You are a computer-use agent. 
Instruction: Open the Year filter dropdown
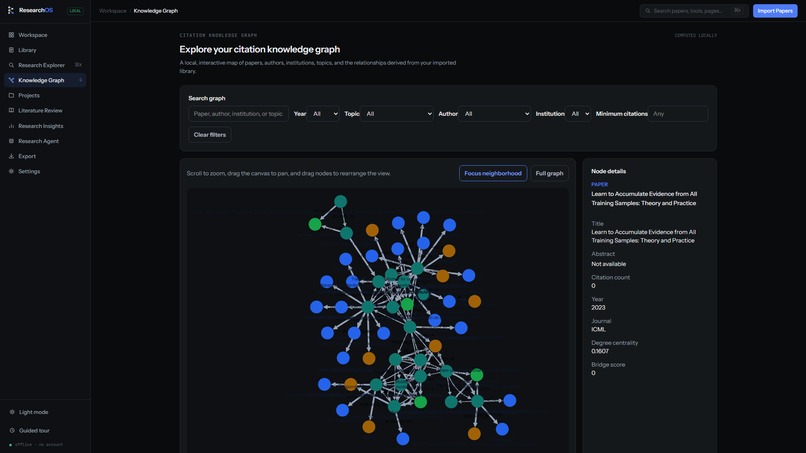point(323,114)
